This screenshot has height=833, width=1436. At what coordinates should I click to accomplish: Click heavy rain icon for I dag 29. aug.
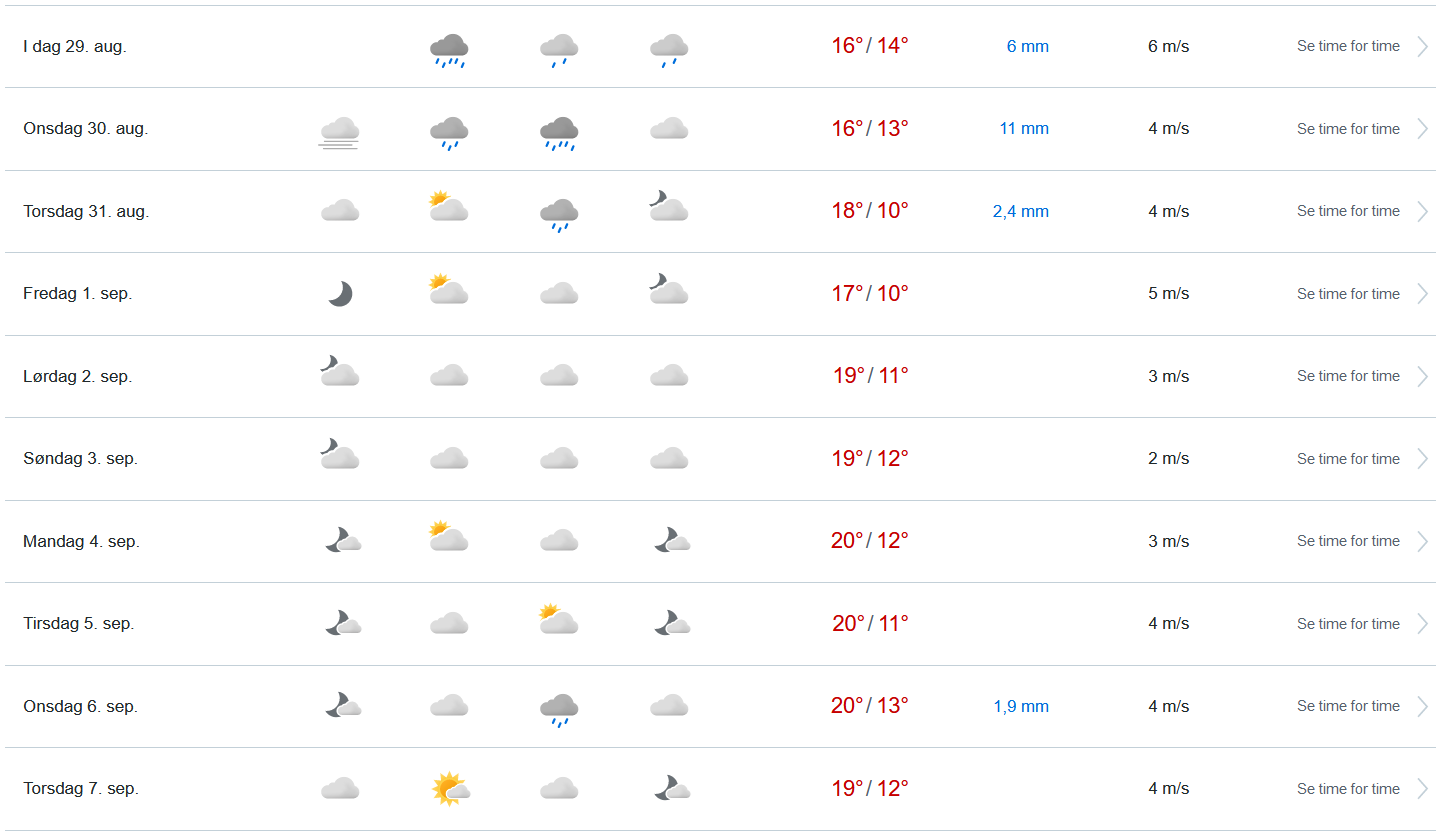[x=449, y=49]
